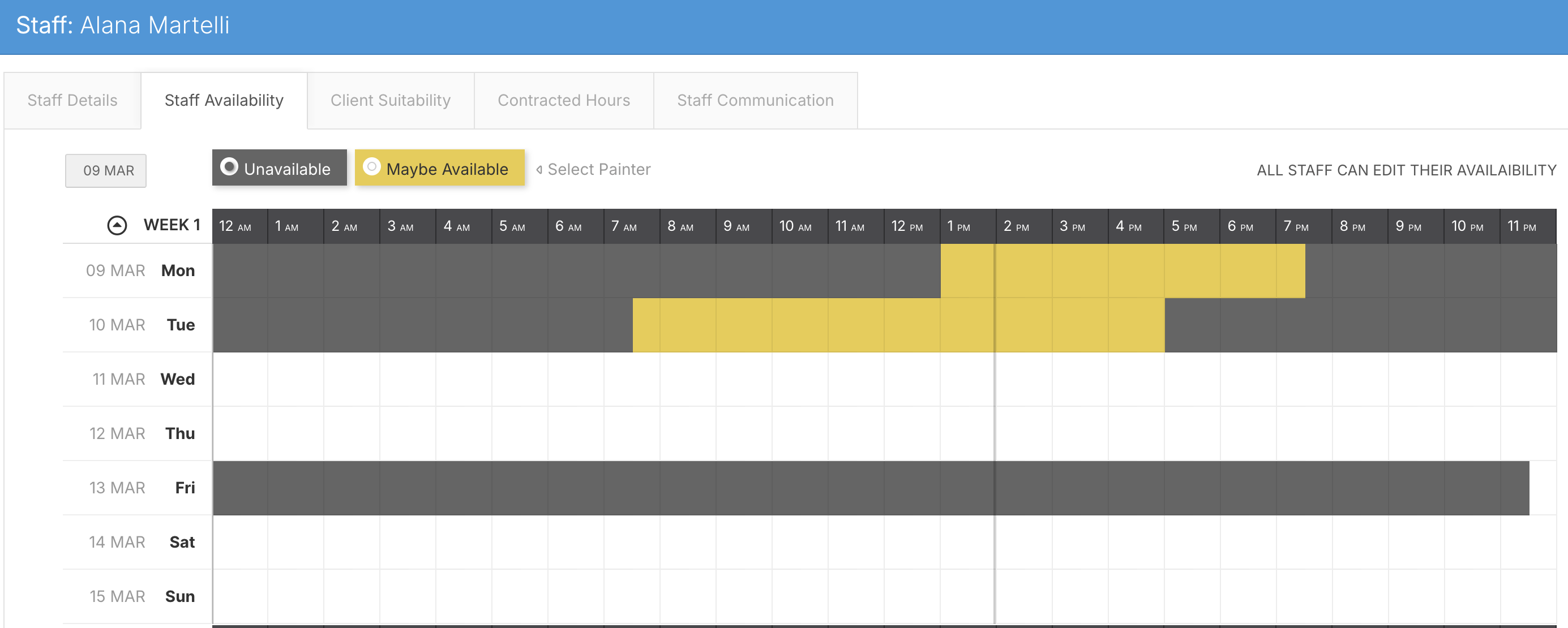Click the WEEK 1 label
Viewport: 1568px width, 628px height.
172,225
